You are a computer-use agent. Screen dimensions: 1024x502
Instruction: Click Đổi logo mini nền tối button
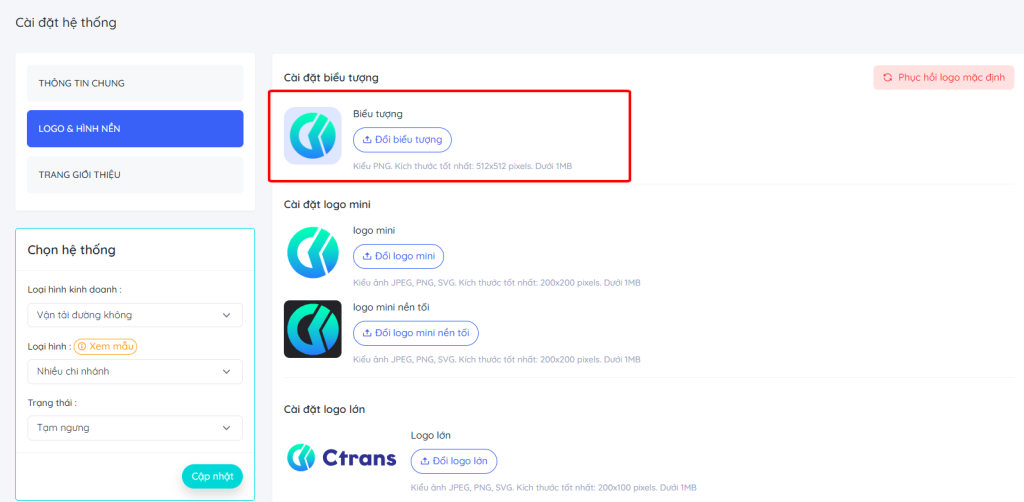tap(416, 333)
